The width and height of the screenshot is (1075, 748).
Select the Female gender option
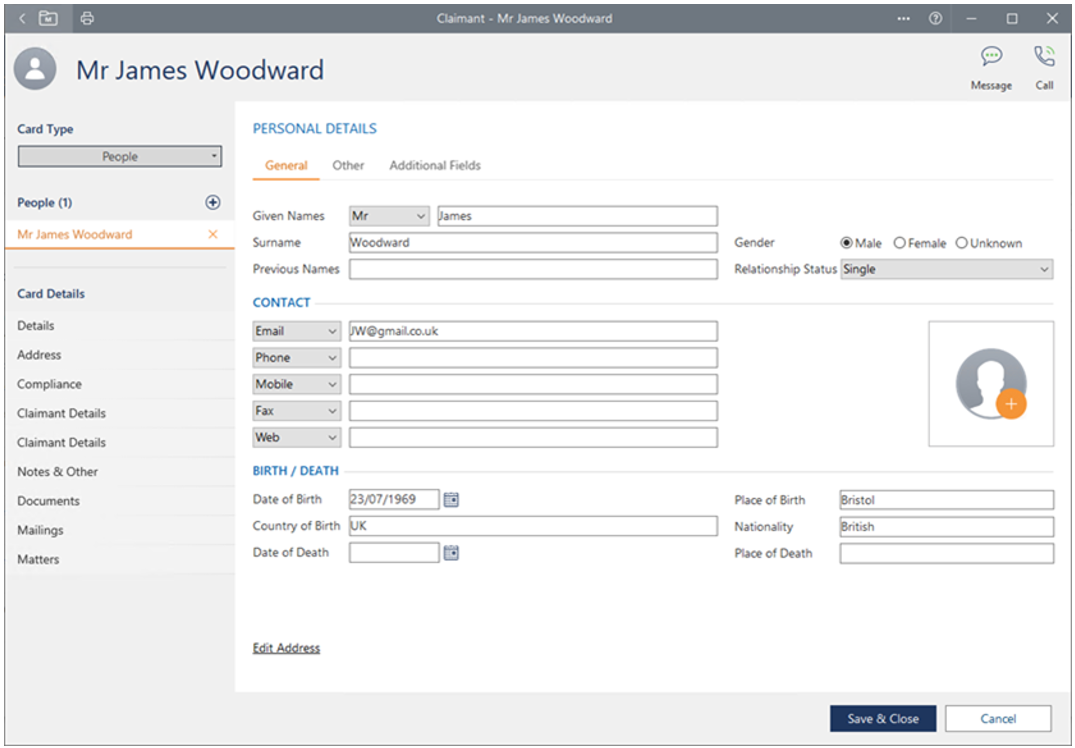tap(899, 243)
